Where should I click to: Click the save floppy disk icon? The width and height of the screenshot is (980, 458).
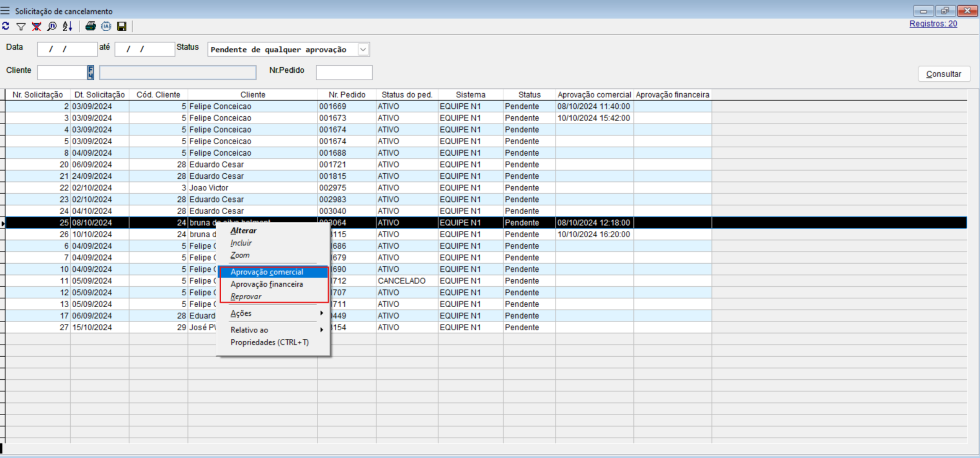point(121,26)
